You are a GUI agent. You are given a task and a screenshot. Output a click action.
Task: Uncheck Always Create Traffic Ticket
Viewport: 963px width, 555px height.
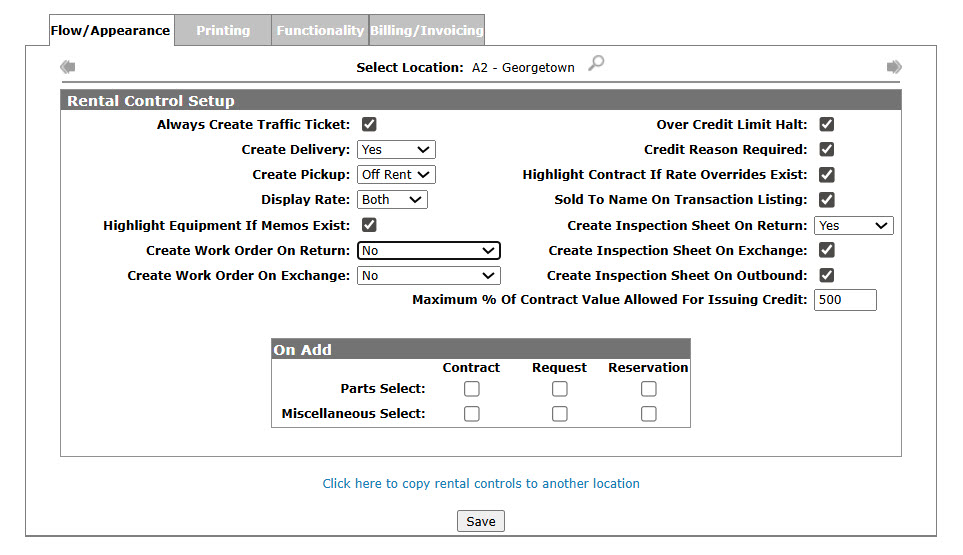(369, 125)
